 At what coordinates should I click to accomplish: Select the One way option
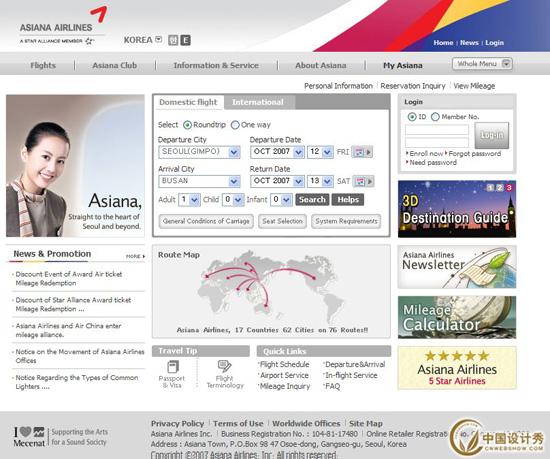click(235, 125)
